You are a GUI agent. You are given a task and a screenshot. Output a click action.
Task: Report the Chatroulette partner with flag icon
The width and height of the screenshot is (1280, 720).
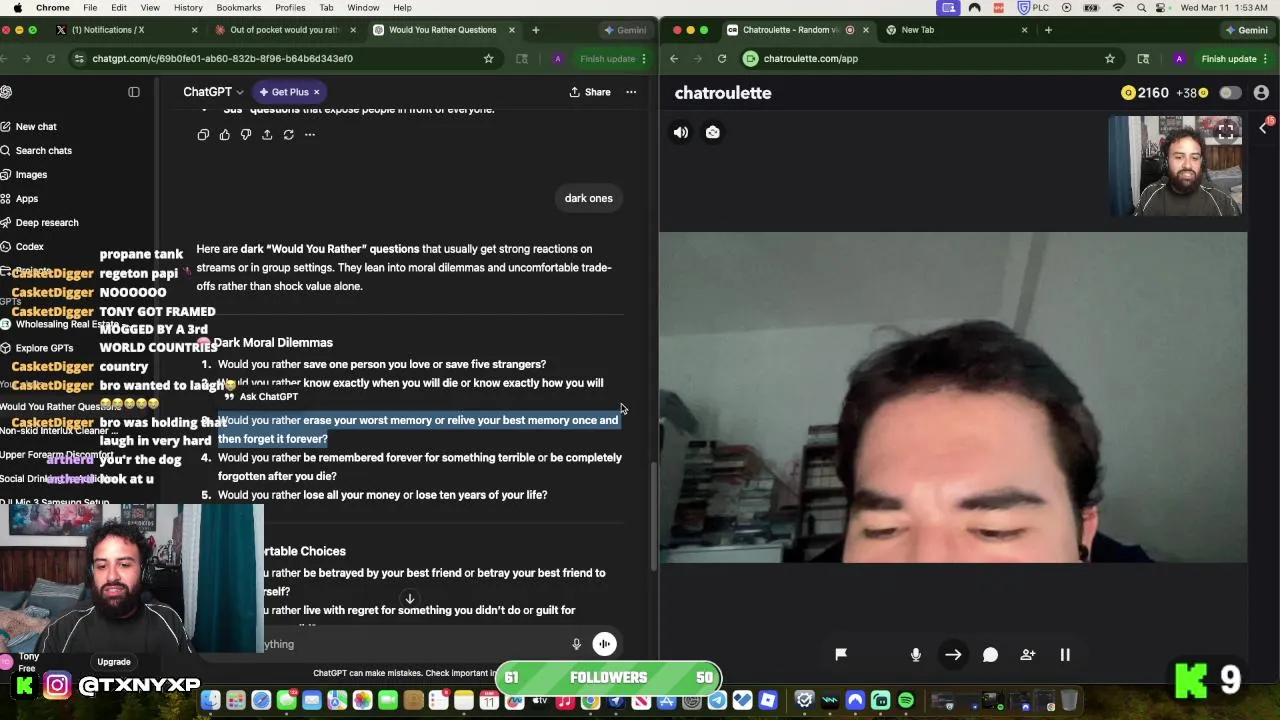point(841,654)
